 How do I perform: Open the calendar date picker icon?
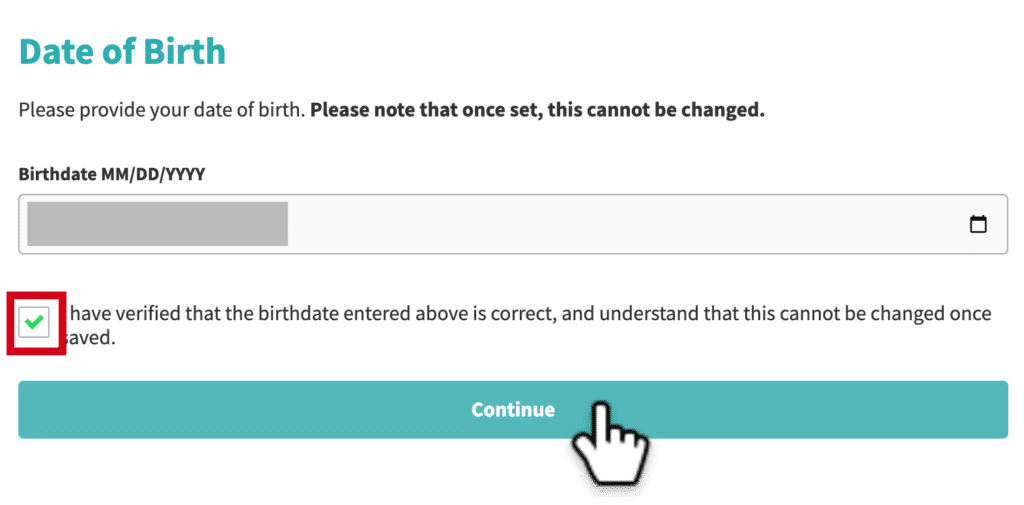(978, 224)
